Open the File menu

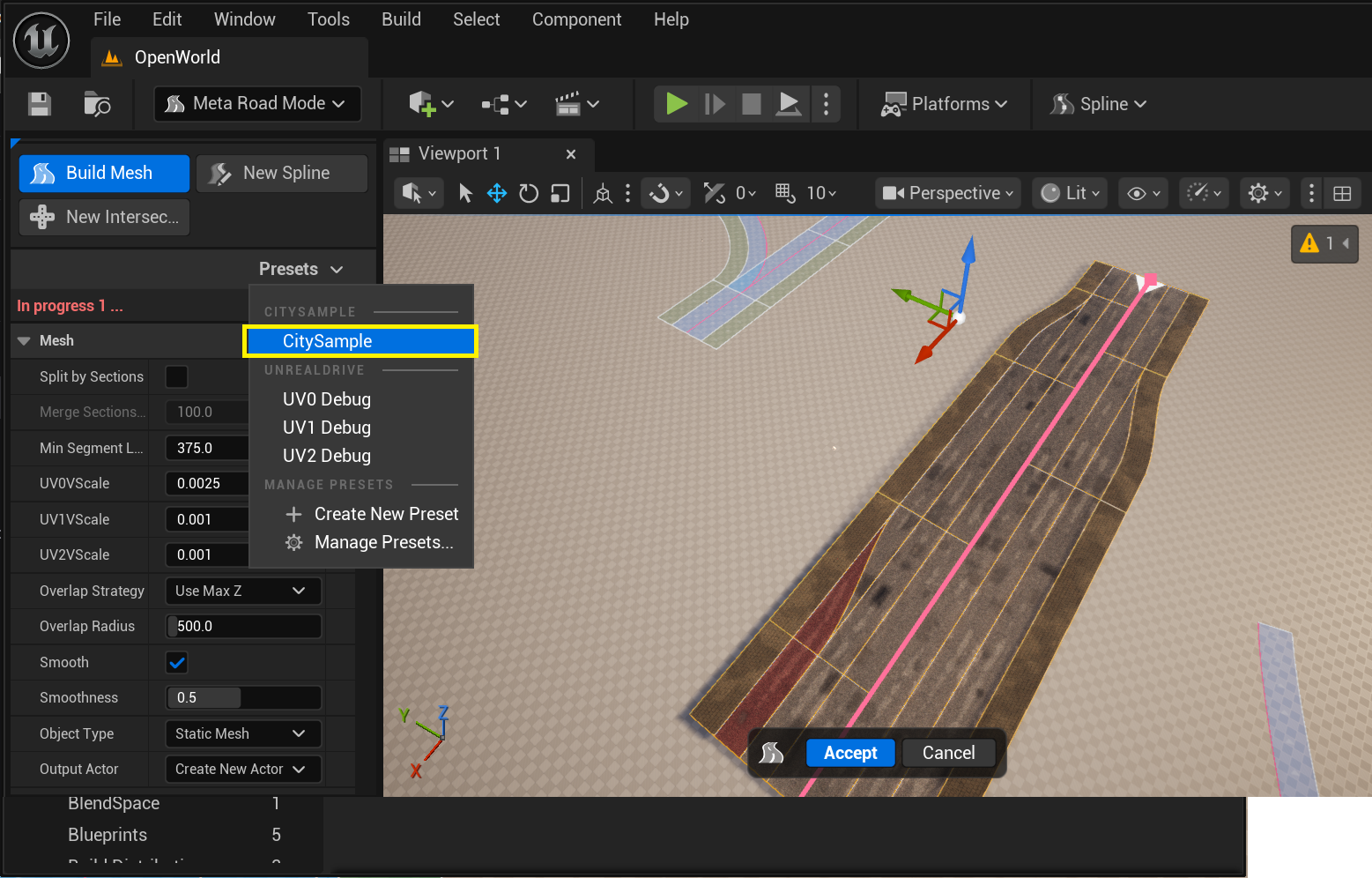(x=107, y=19)
